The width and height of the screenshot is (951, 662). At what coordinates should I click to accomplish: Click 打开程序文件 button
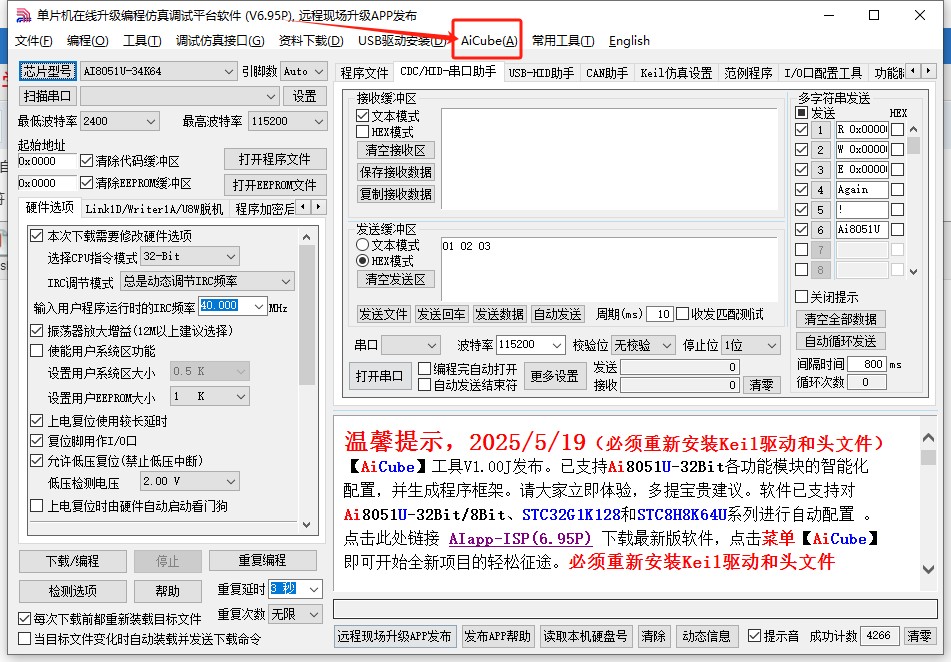[275, 159]
